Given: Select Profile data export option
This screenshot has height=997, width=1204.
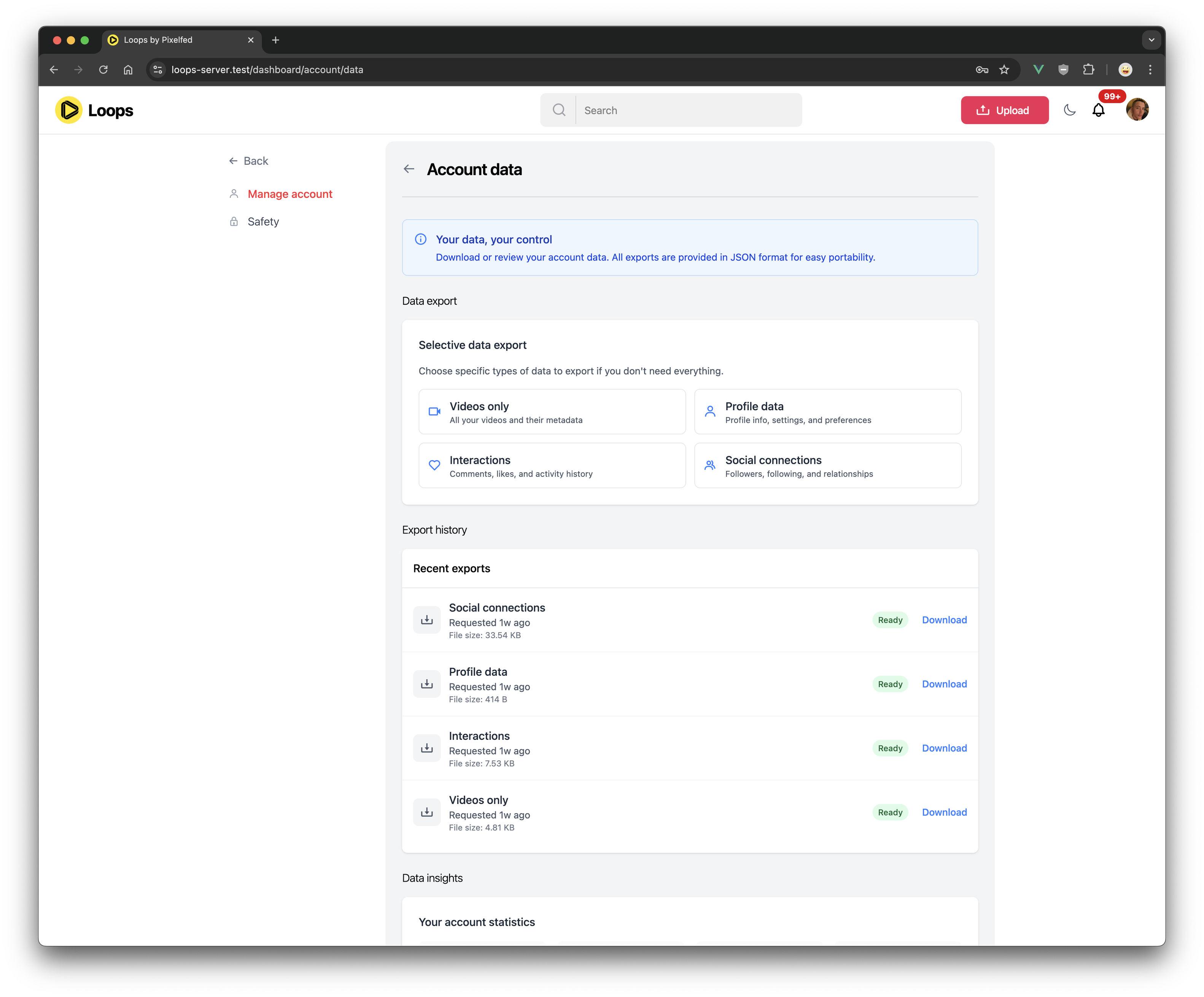Looking at the screenshot, I should click(x=828, y=412).
